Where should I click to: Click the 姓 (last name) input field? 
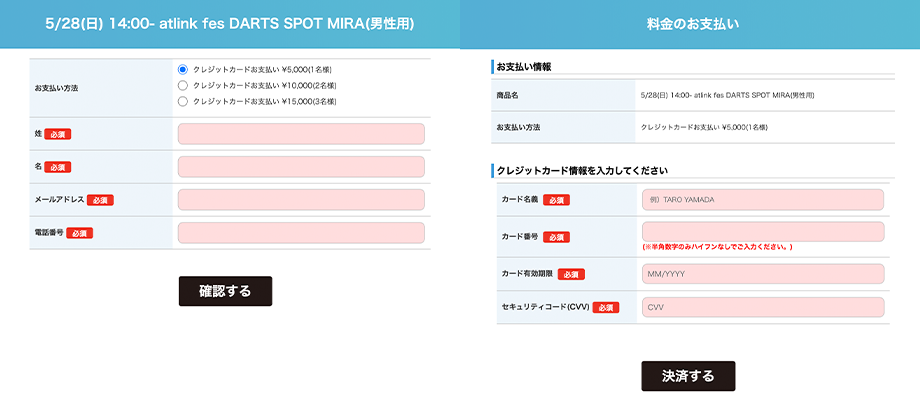click(x=301, y=134)
